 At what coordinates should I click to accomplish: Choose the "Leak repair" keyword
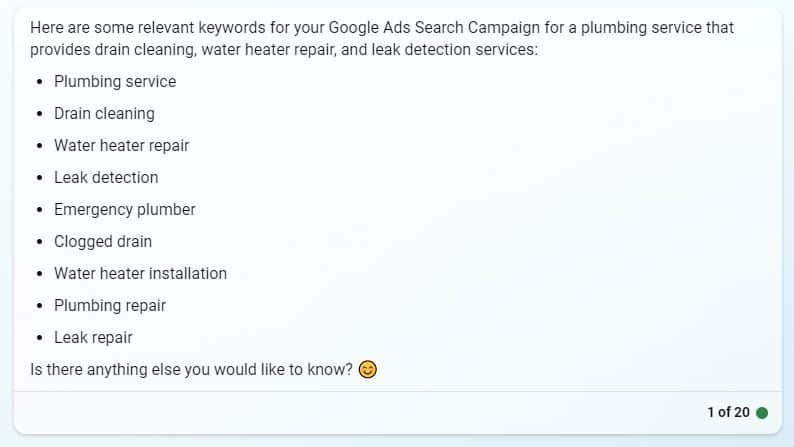click(x=93, y=338)
